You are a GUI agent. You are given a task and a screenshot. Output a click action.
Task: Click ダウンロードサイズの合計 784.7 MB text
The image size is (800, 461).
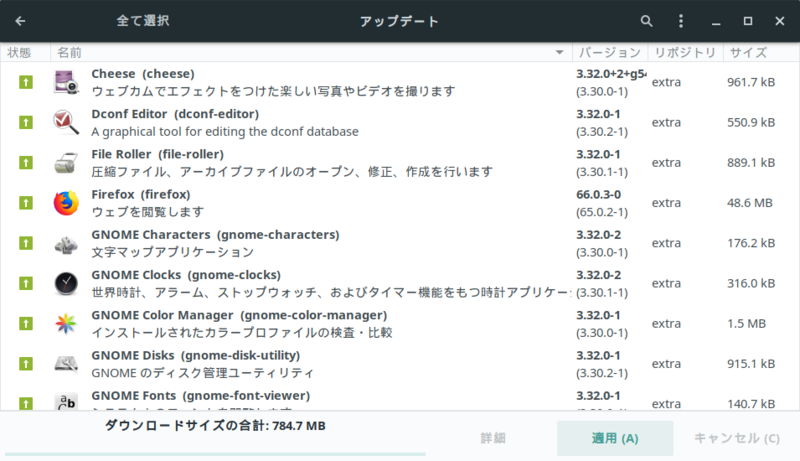(215, 426)
